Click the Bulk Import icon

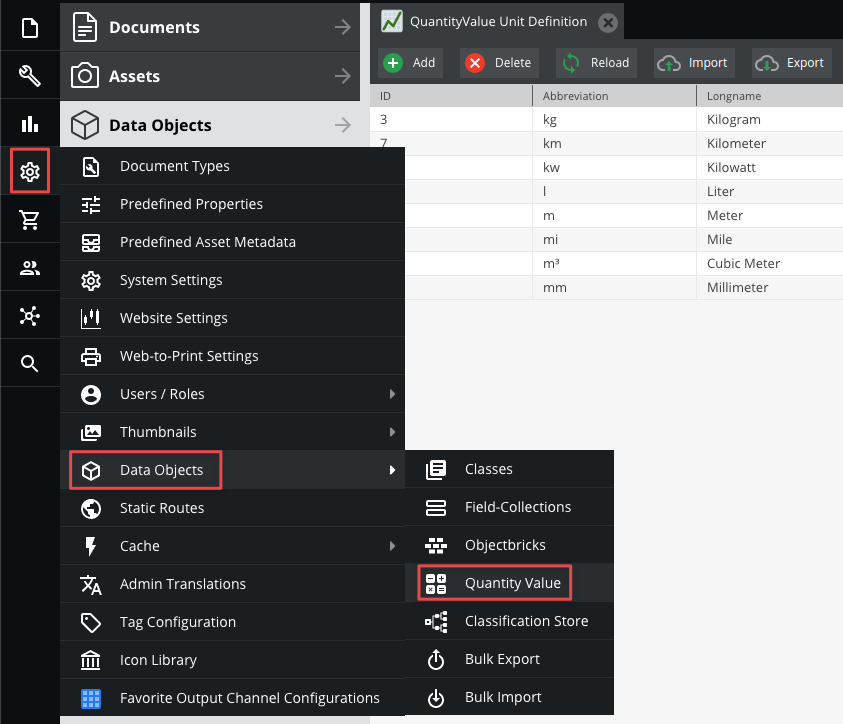pyautogui.click(x=435, y=698)
